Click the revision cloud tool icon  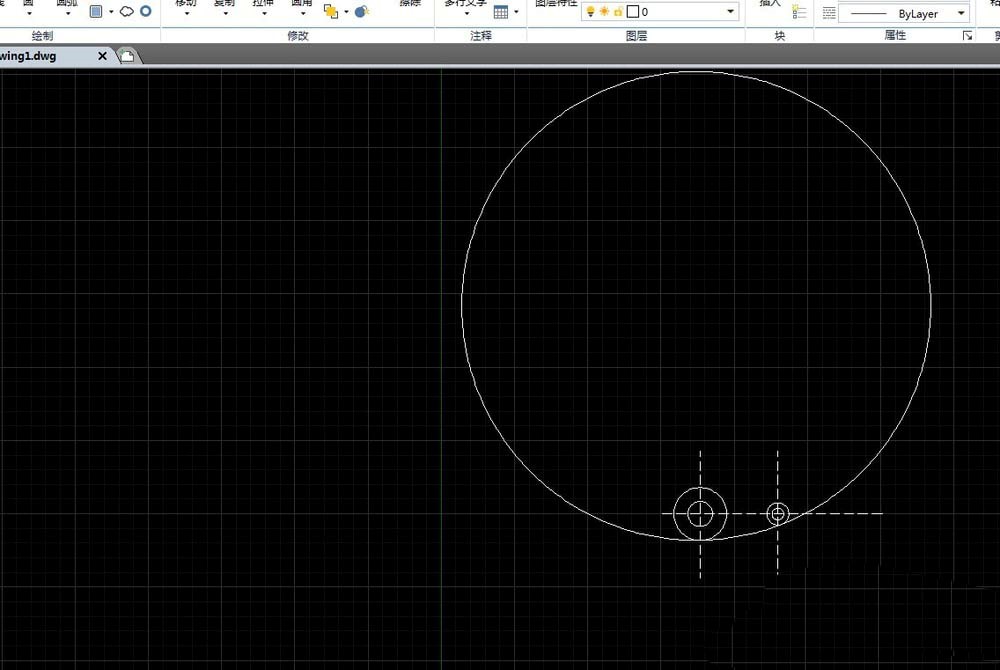click(x=127, y=12)
